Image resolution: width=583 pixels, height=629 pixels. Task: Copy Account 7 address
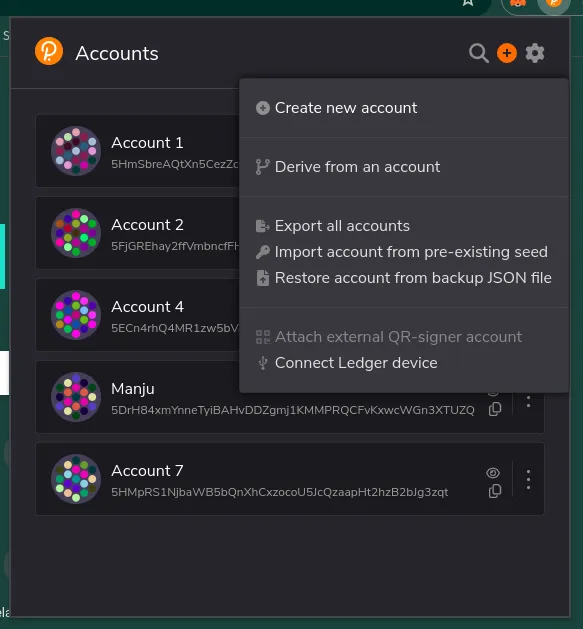(x=495, y=491)
